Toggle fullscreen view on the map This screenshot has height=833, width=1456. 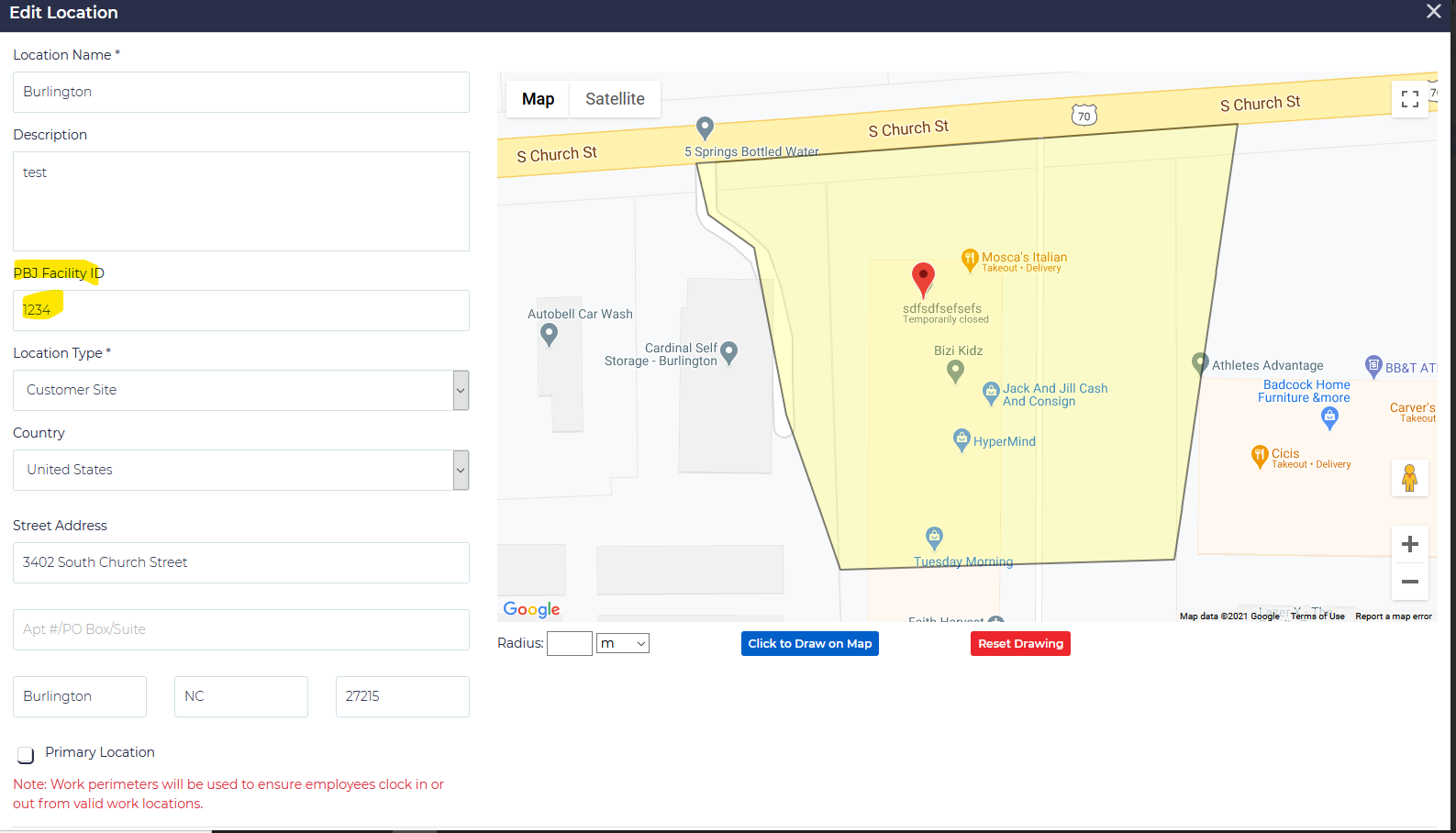(x=1409, y=99)
